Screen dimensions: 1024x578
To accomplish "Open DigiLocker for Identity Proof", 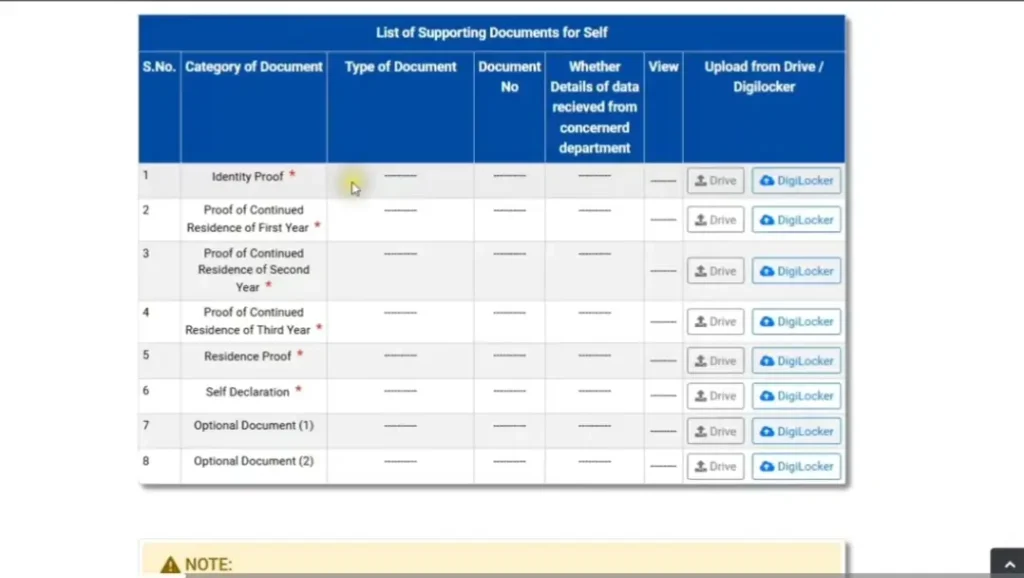I will (796, 181).
